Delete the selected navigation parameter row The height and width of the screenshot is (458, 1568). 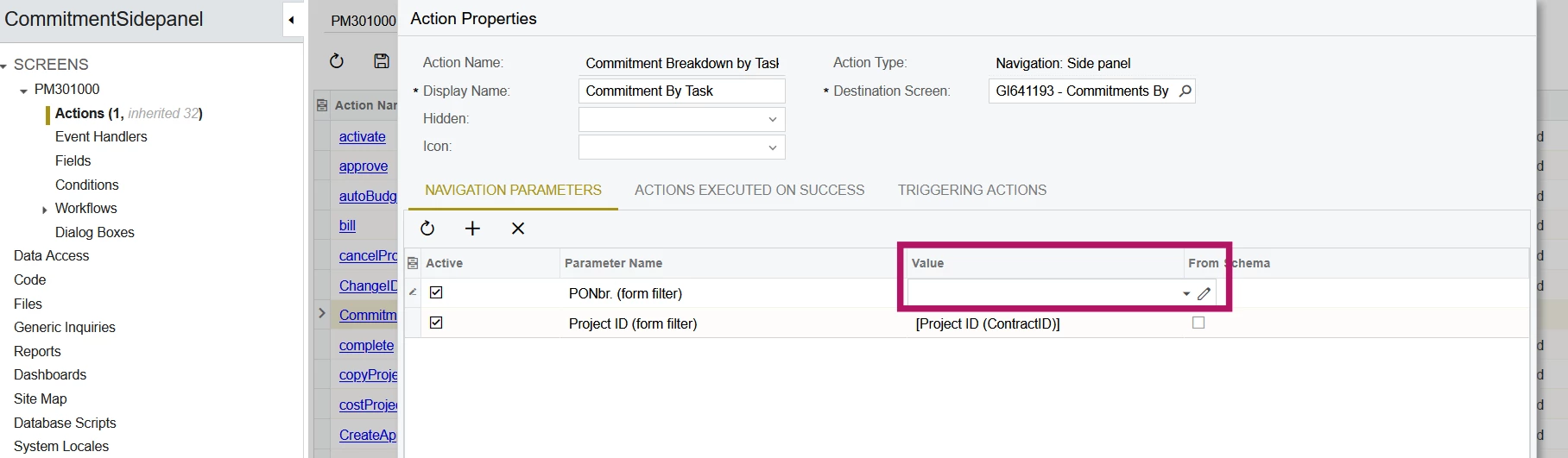518,229
